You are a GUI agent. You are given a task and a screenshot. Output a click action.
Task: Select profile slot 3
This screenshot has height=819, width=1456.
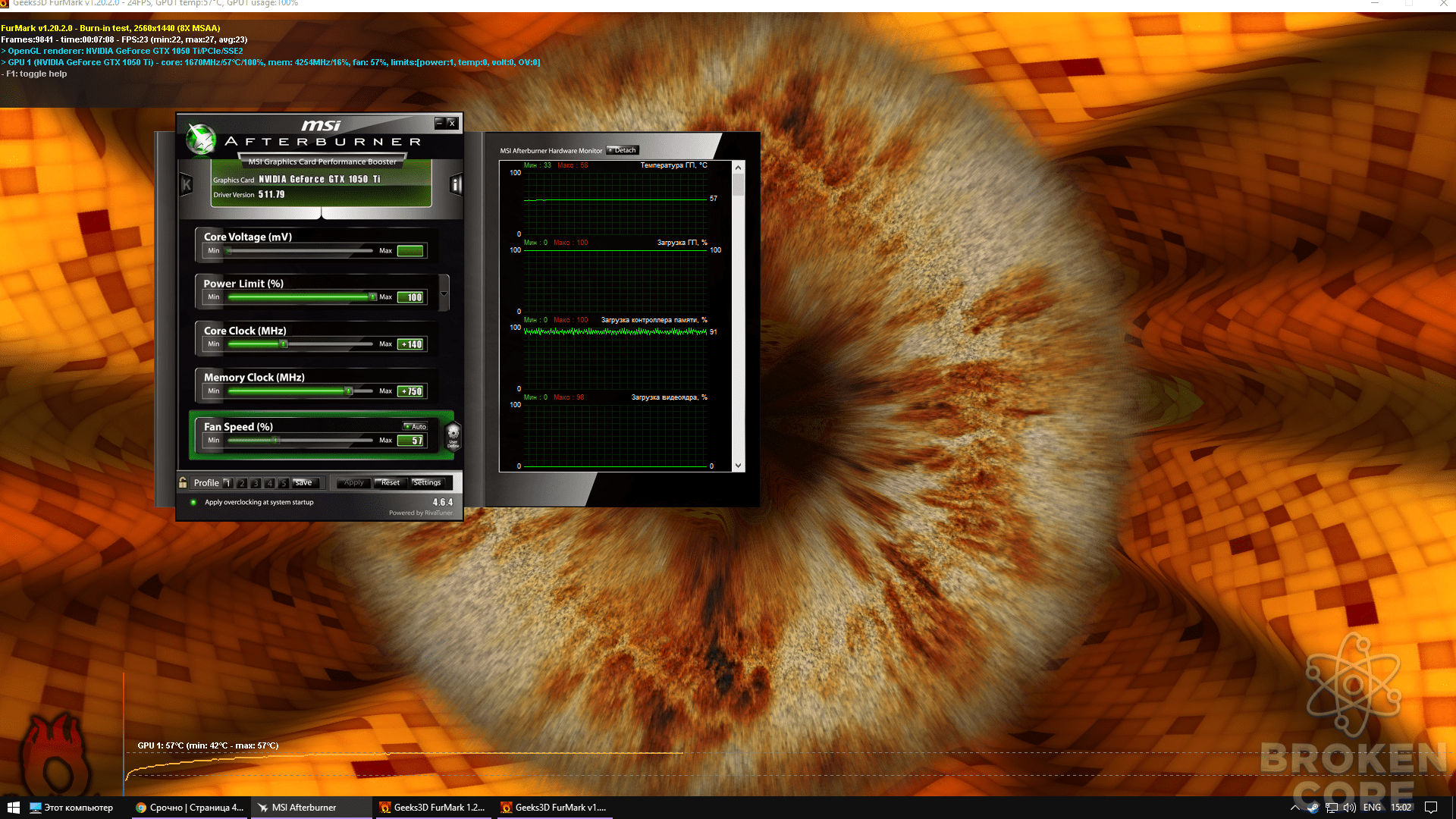tap(256, 483)
